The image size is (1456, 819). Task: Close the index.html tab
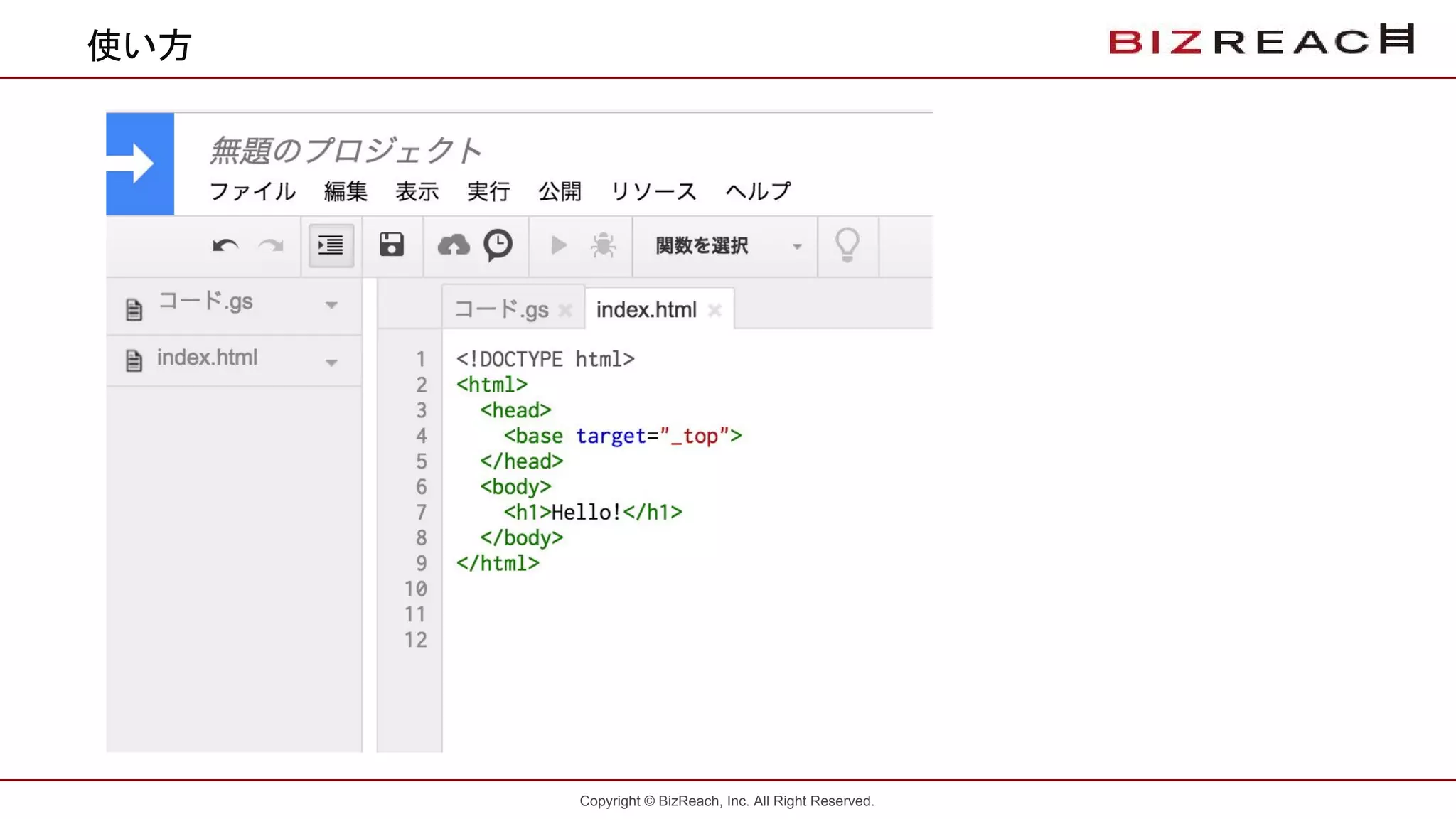tap(715, 310)
